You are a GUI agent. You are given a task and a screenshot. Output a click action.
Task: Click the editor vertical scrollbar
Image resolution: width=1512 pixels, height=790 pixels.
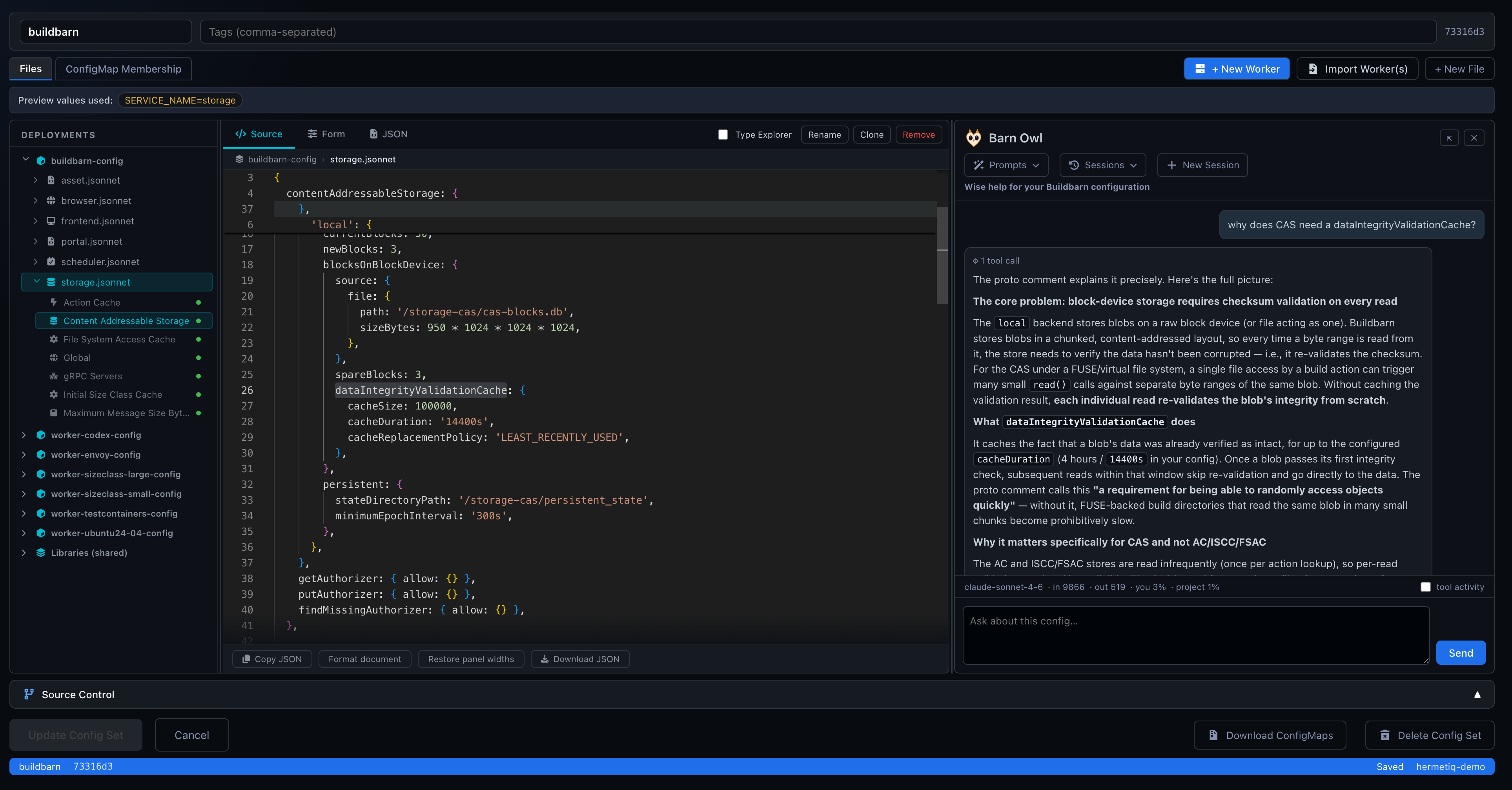942,255
